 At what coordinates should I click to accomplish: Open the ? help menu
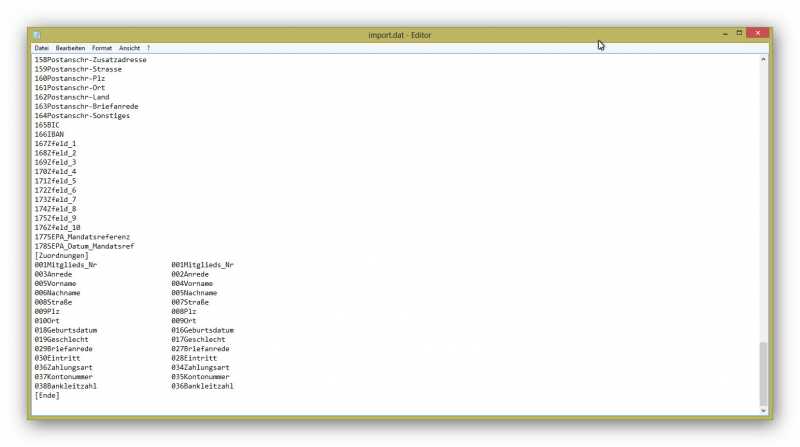click(148, 47)
